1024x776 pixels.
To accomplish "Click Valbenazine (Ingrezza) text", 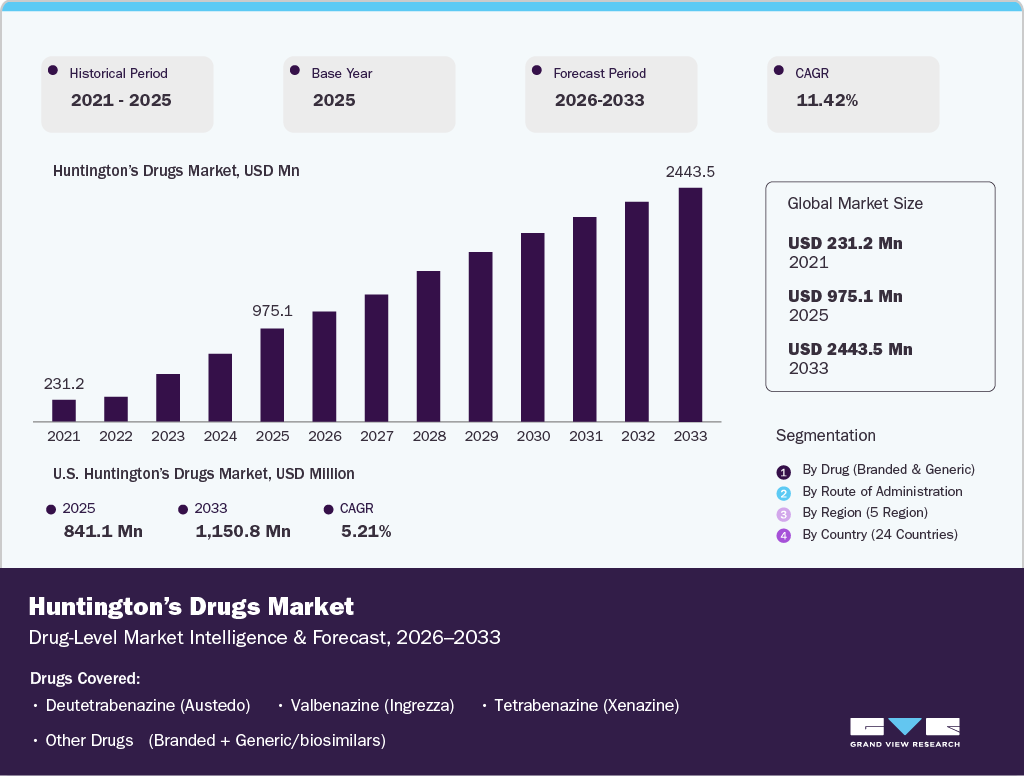I will point(372,705).
